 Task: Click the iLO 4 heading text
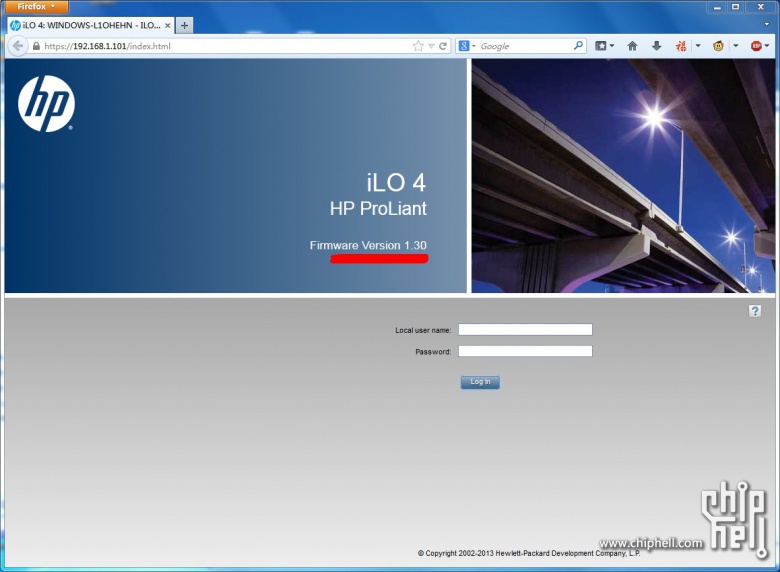coord(396,183)
